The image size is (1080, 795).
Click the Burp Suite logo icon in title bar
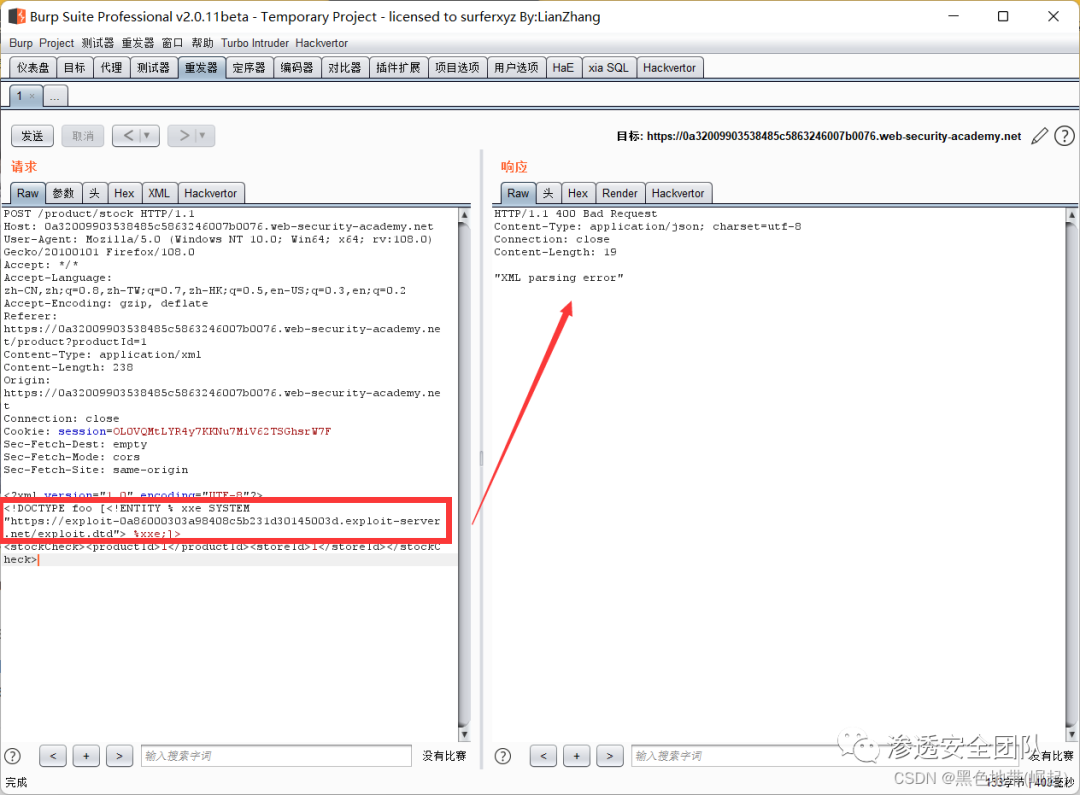pos(17,16)
